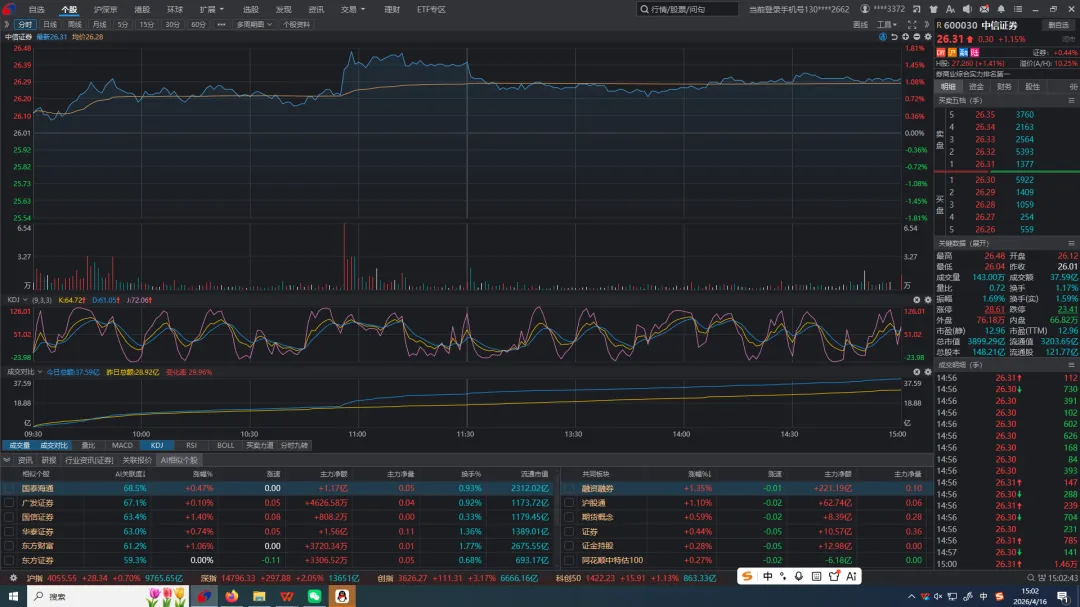Open File Explorer from the taskbar
Screen dimensions: 1080x607
point(259,596)
